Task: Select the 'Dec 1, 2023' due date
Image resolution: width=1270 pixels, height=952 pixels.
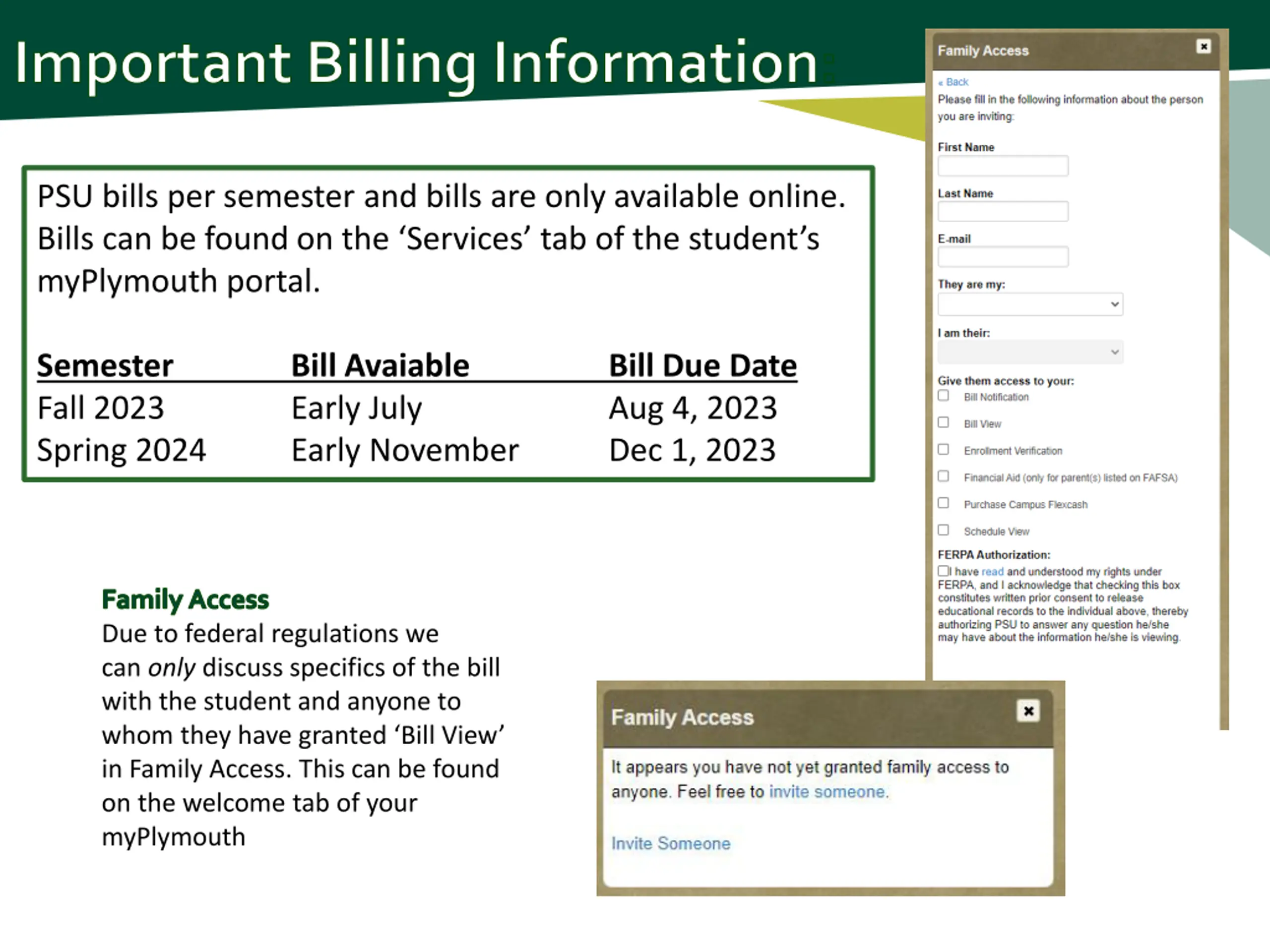Action: coord(693,450)
